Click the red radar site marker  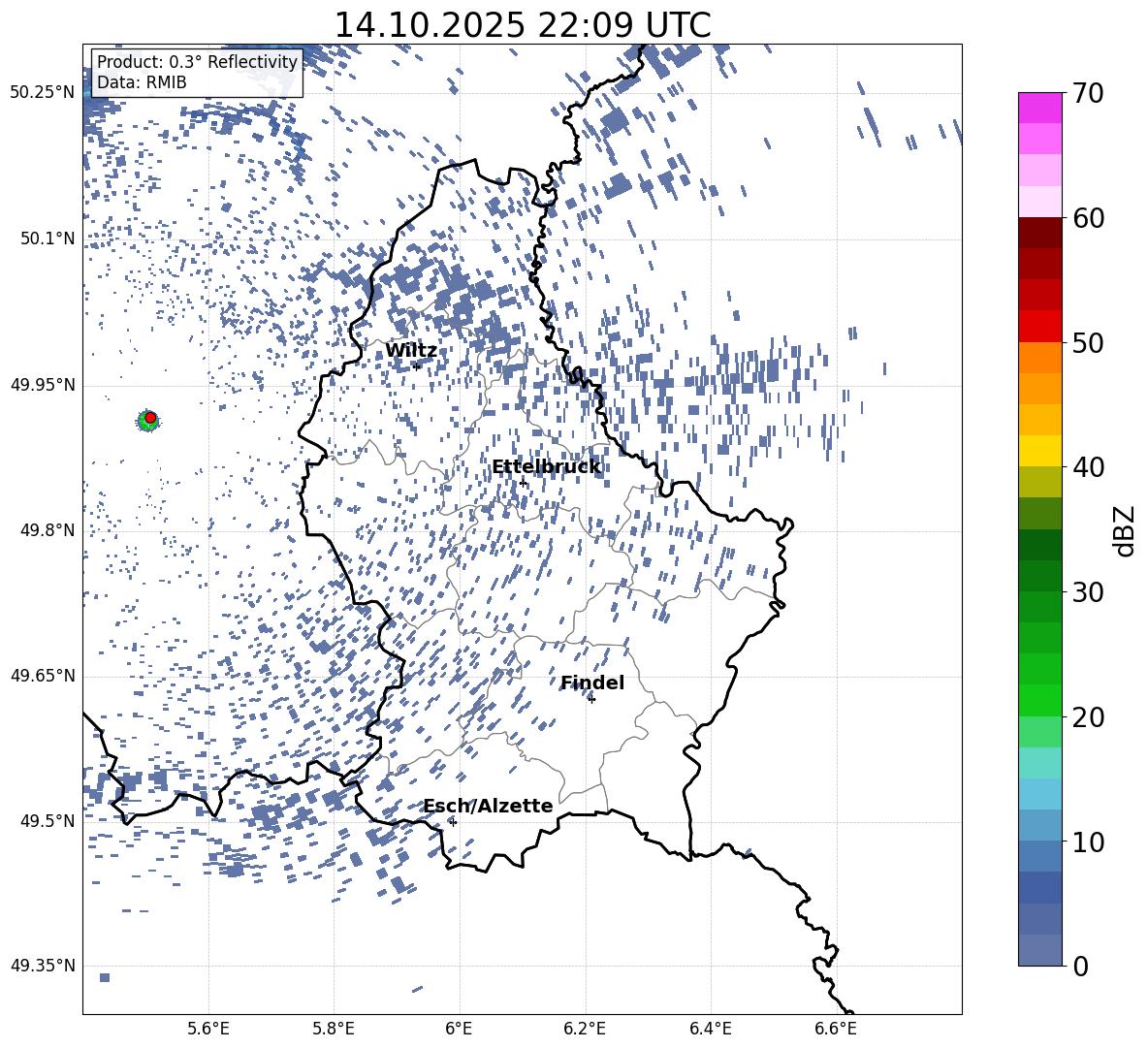tap(150, 418)
